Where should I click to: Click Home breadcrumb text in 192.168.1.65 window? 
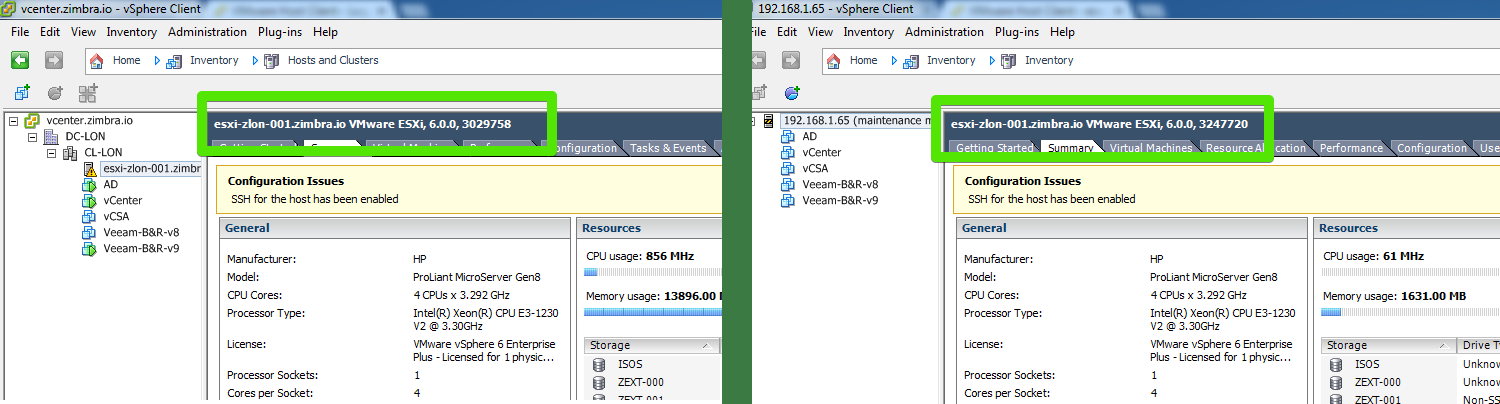(864, 60)
